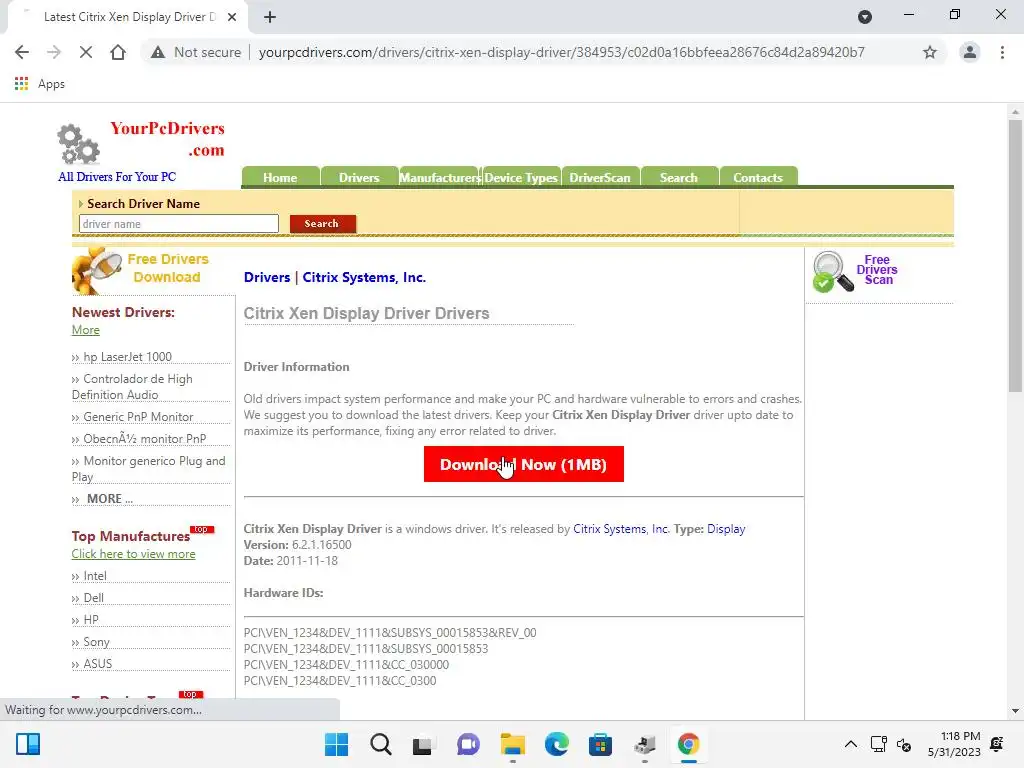Open the Drivers navigation tab
Viewport: 1024px width, 768px height.
click(x=359, y=178)
